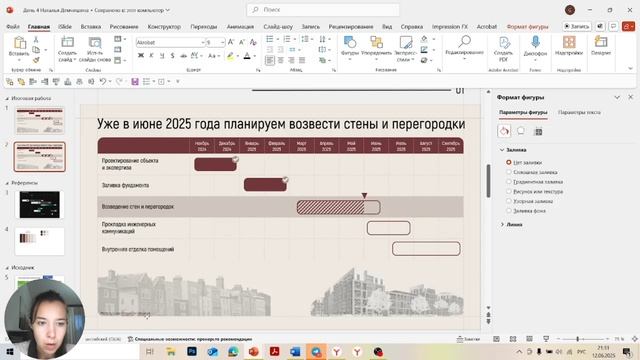Image resolution: width=640 pixels, height=360 pixels.
Task: Select slide 1 thumbnail
Action: (40, 120)
